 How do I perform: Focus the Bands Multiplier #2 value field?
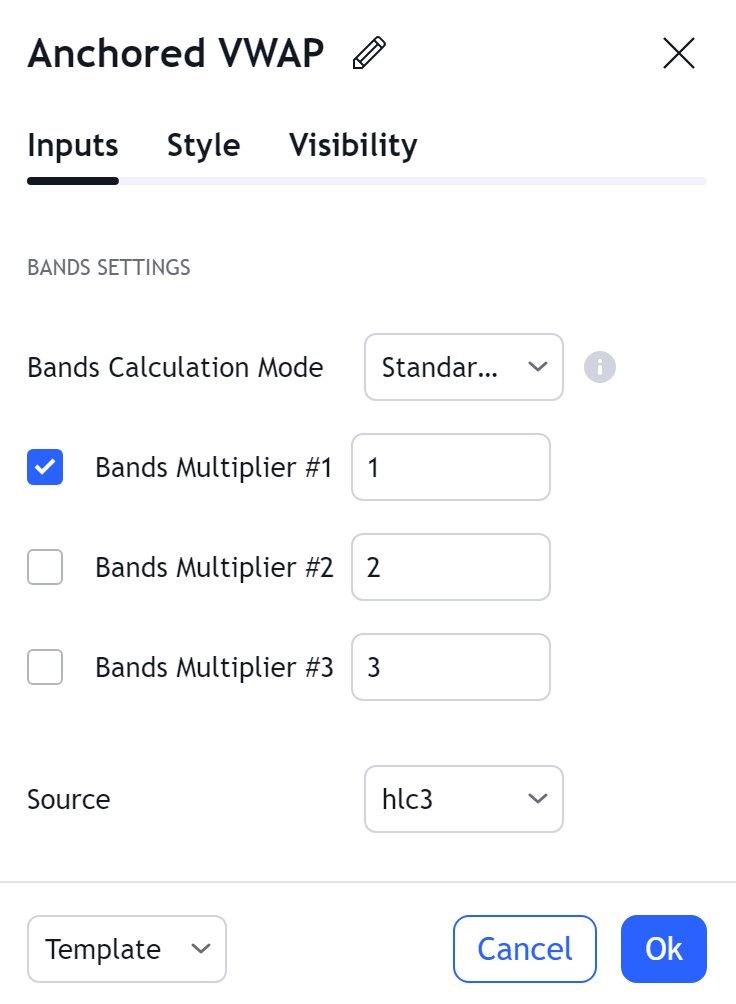(x=451, y=567)
